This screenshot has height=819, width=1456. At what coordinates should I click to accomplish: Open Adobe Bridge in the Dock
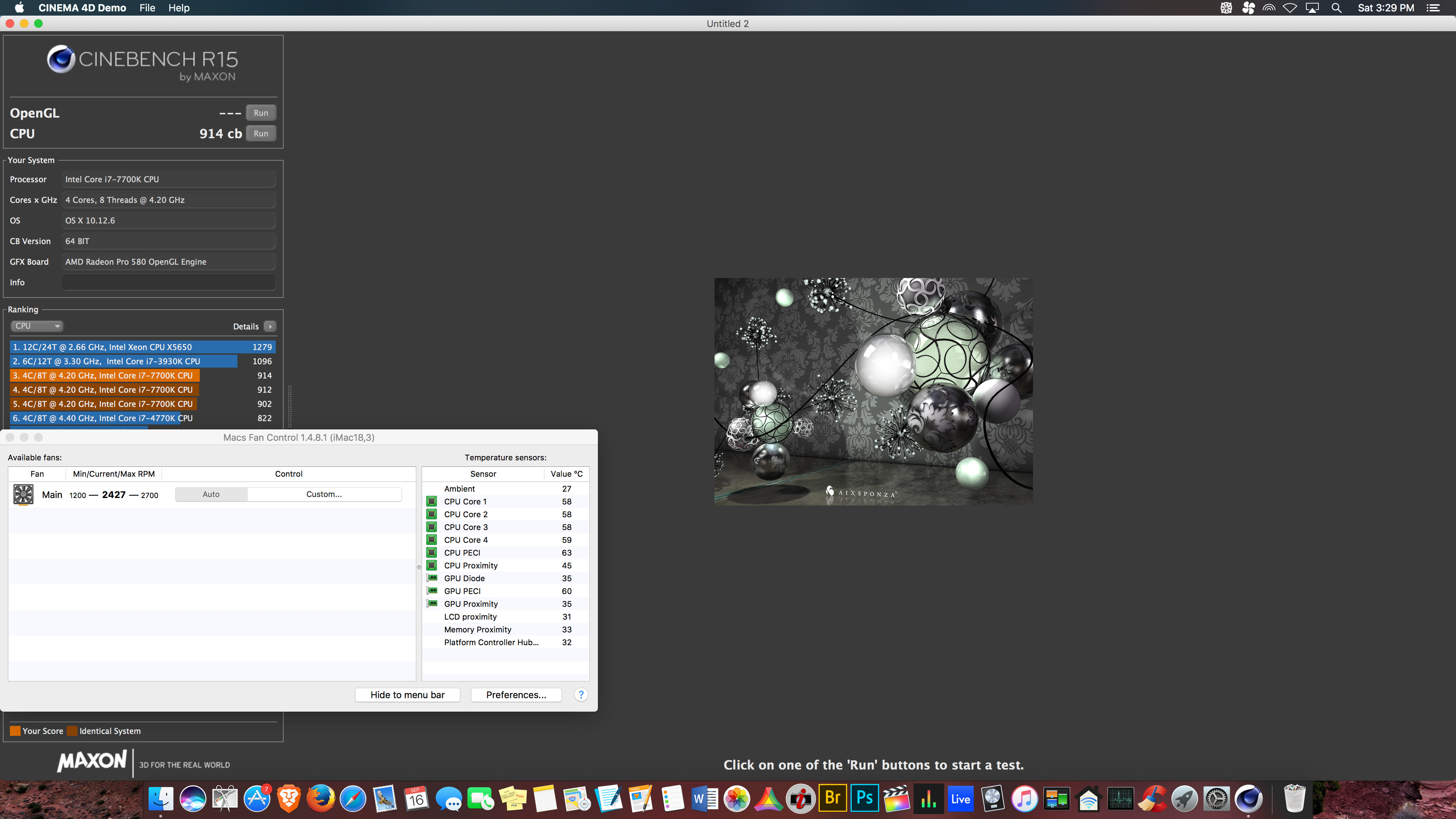833,798
